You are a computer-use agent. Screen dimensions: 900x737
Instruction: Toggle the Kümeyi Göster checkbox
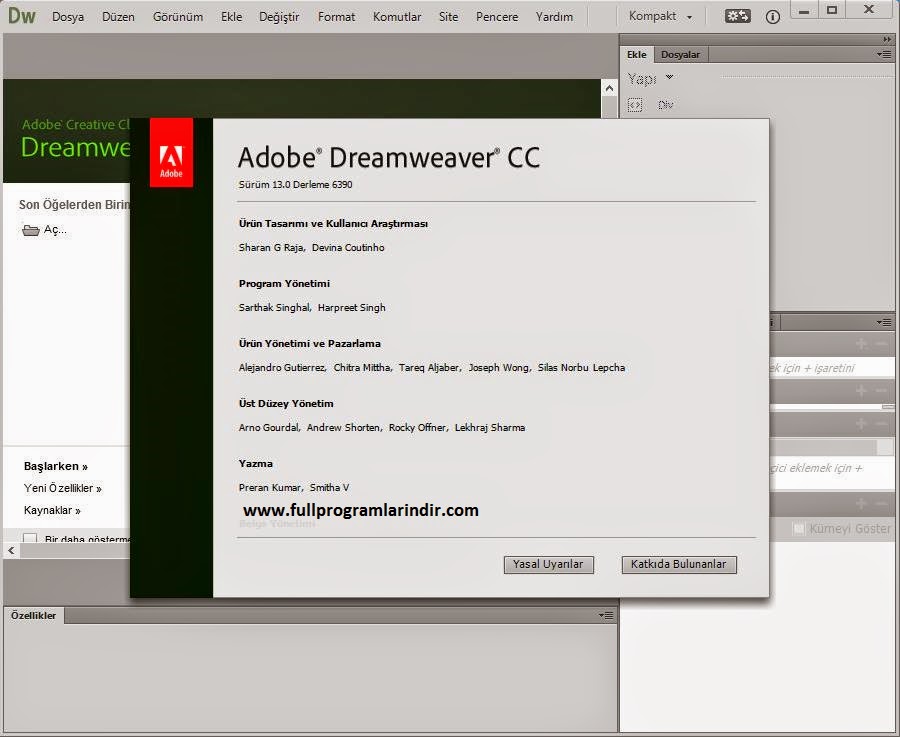pos(798,529)
